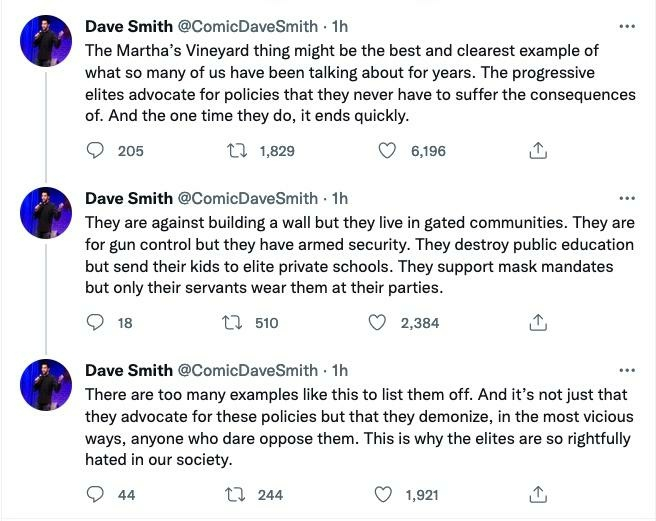Open more options on the first tweet
This screenshot has width=656, height=521.
(x=627, y=26)
